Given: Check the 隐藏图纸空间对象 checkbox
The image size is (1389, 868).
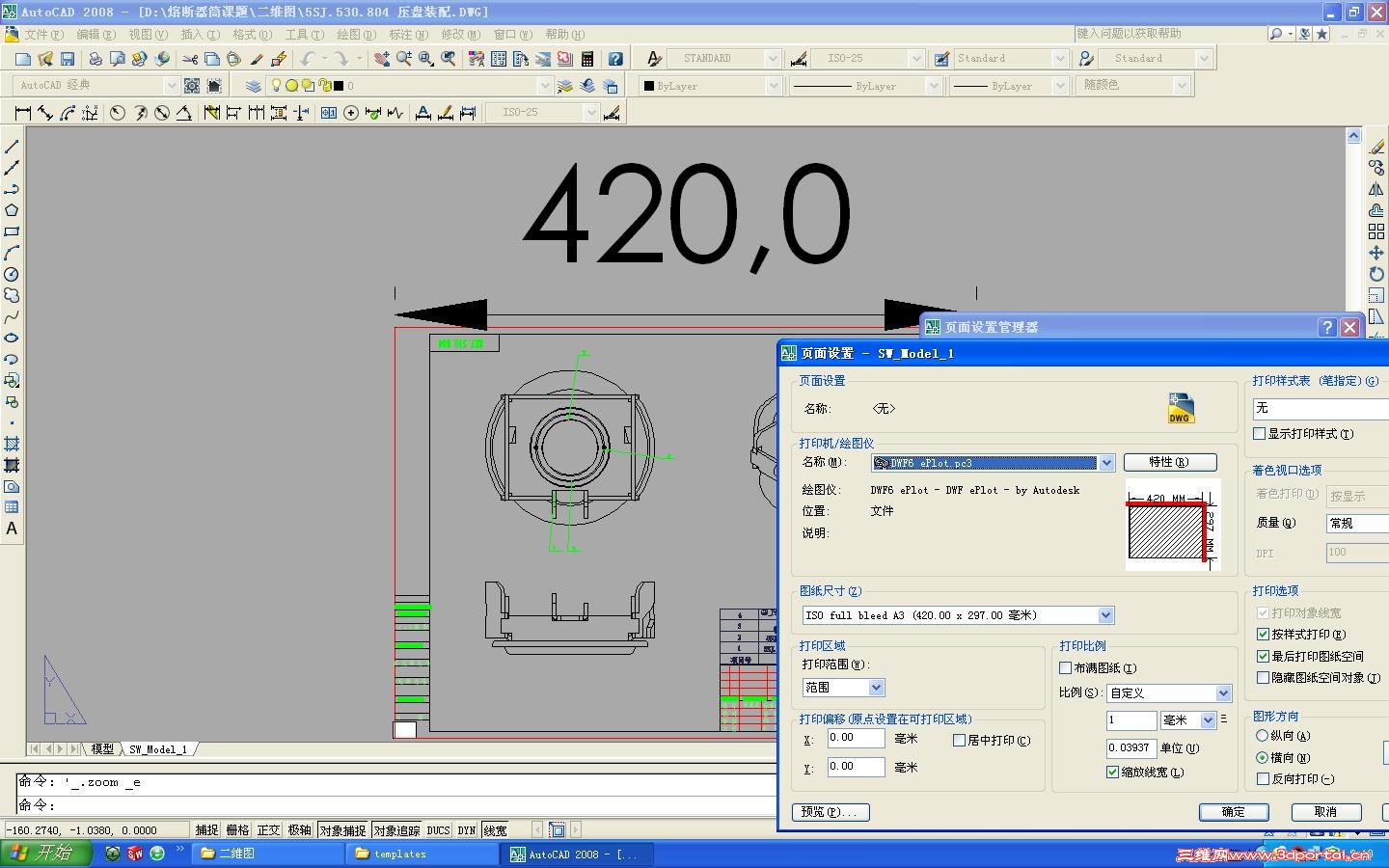Looking at the screenshot, I should point(1263,677).
